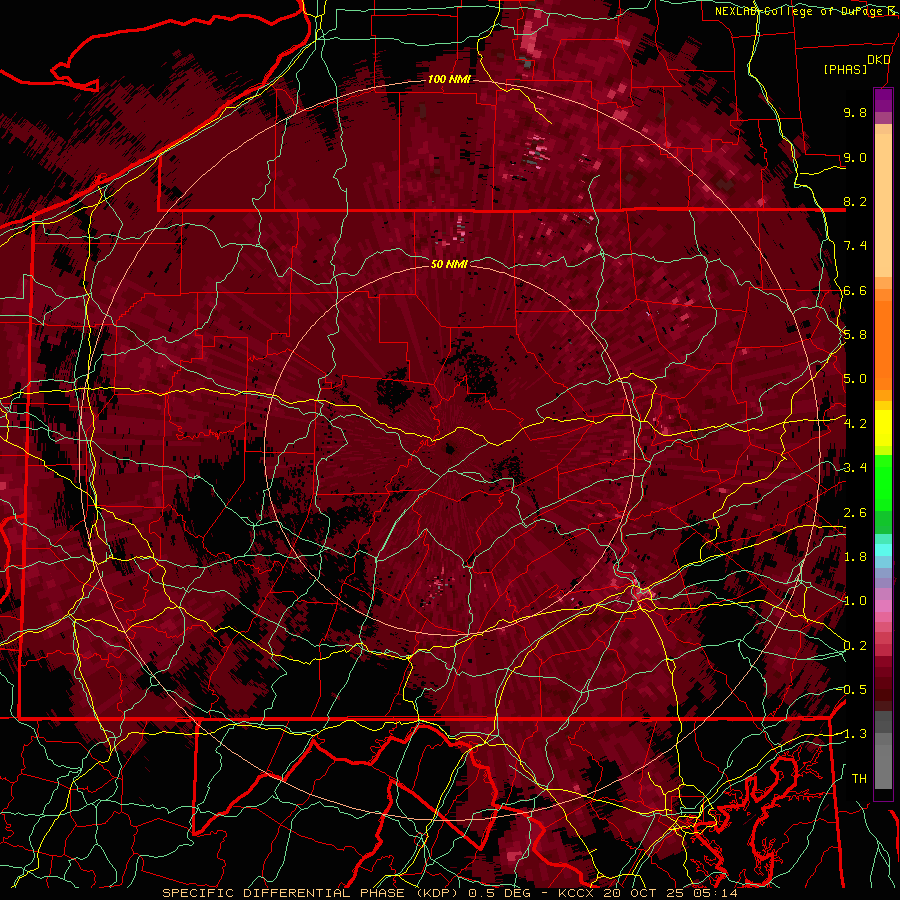Click the 0.2 value on color scale

[x=855, y=646]
